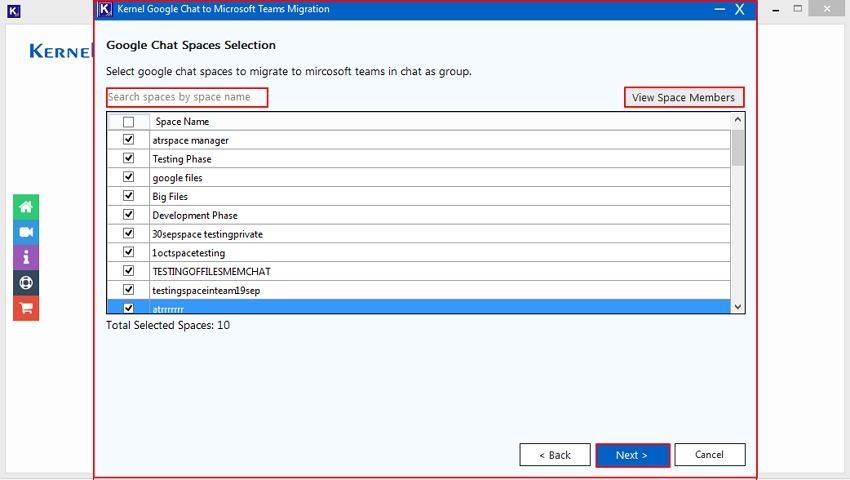This screenshot has width=850, height=480.
Task: Select the google files row text
Action: click(x=177, y=178)
